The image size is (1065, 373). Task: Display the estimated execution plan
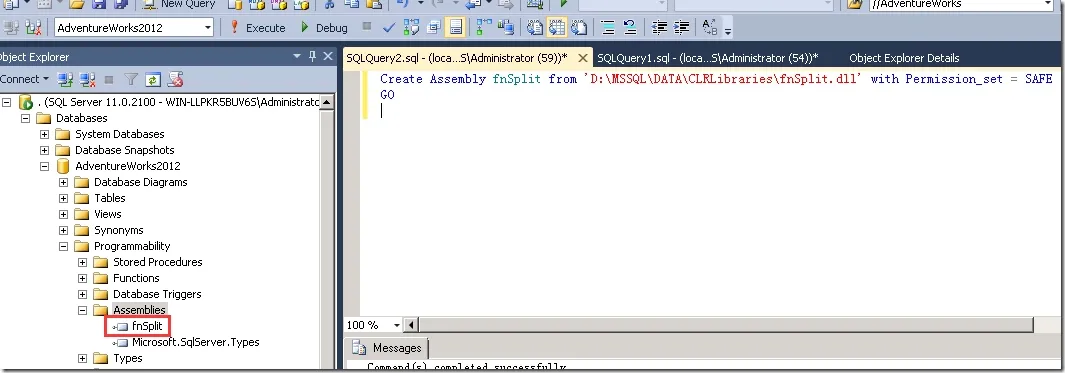(412, 28)
